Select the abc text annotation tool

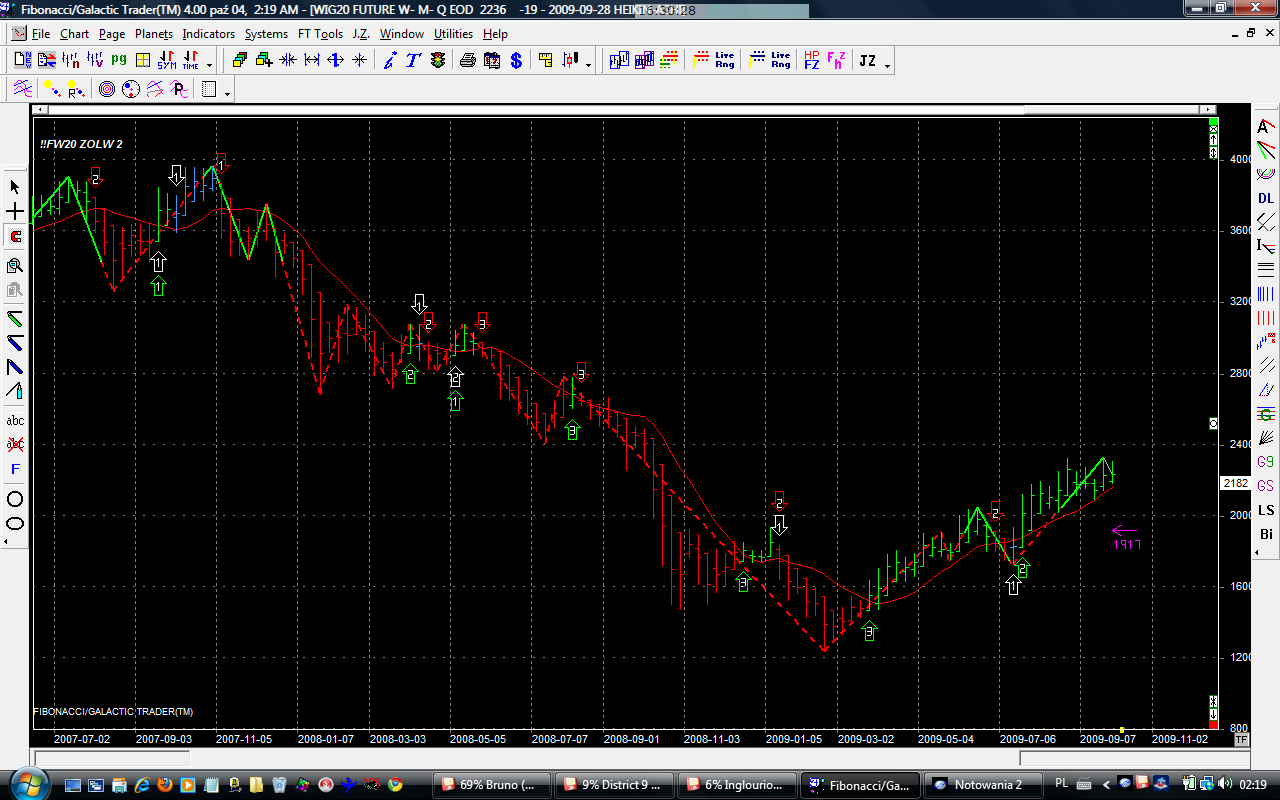[15, 420]
